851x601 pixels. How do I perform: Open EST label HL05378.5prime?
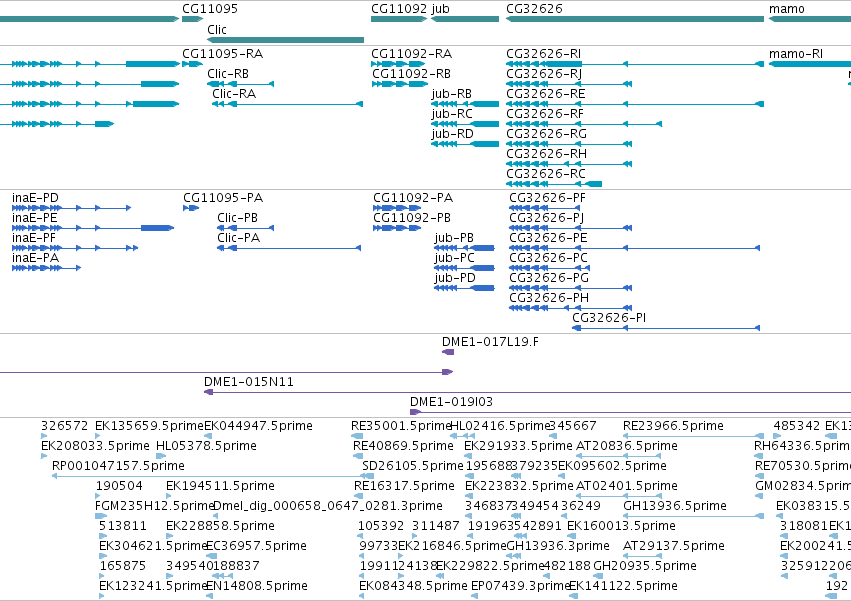pos(206,446)
